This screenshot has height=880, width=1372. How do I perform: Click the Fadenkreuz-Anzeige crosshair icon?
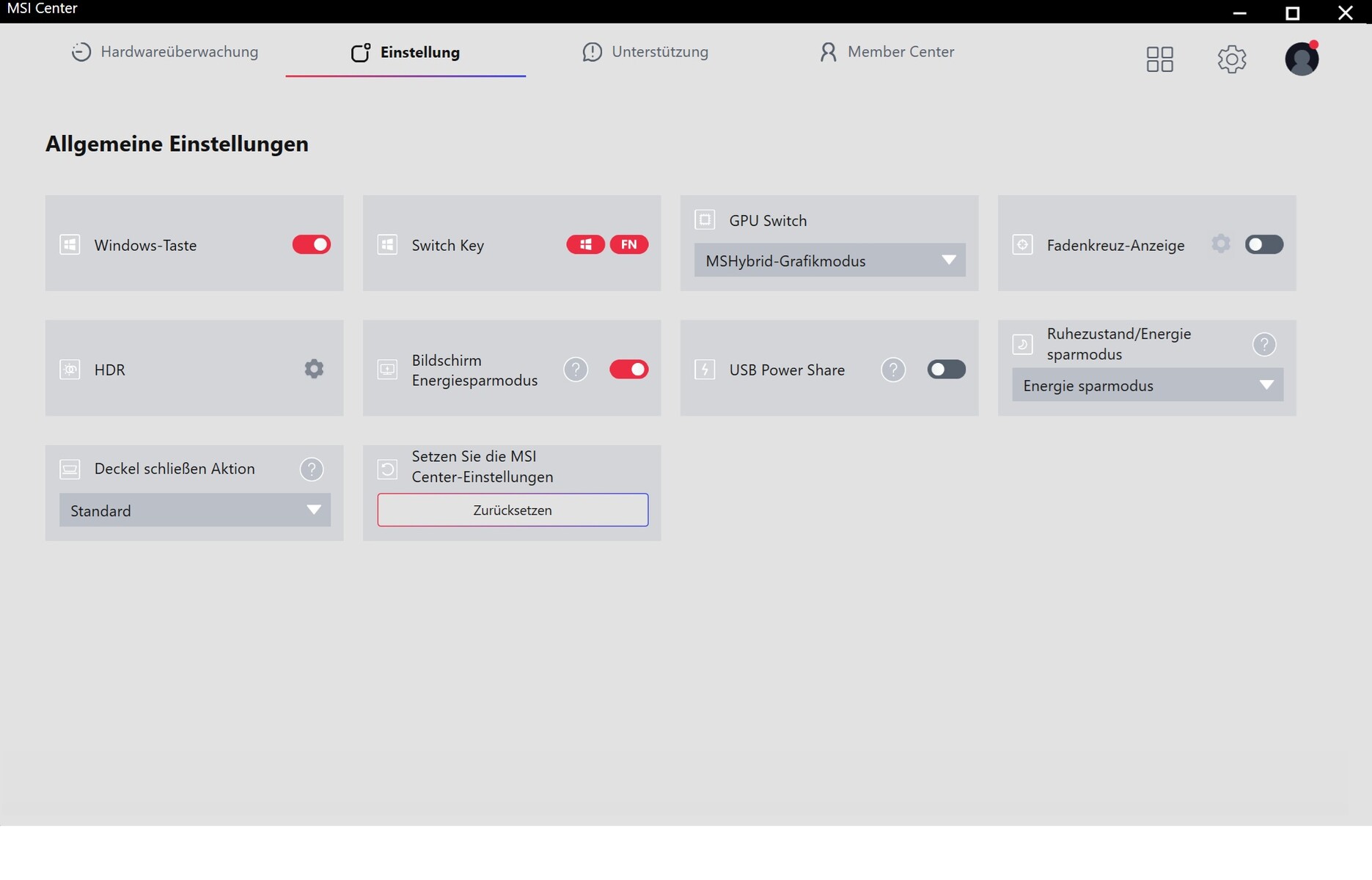[x=1022, y=244]
